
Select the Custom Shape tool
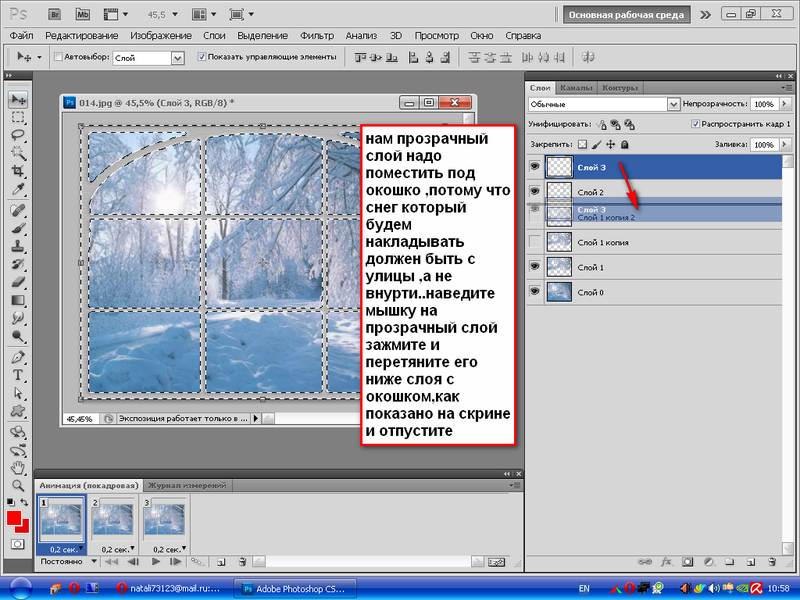[18, 411]
